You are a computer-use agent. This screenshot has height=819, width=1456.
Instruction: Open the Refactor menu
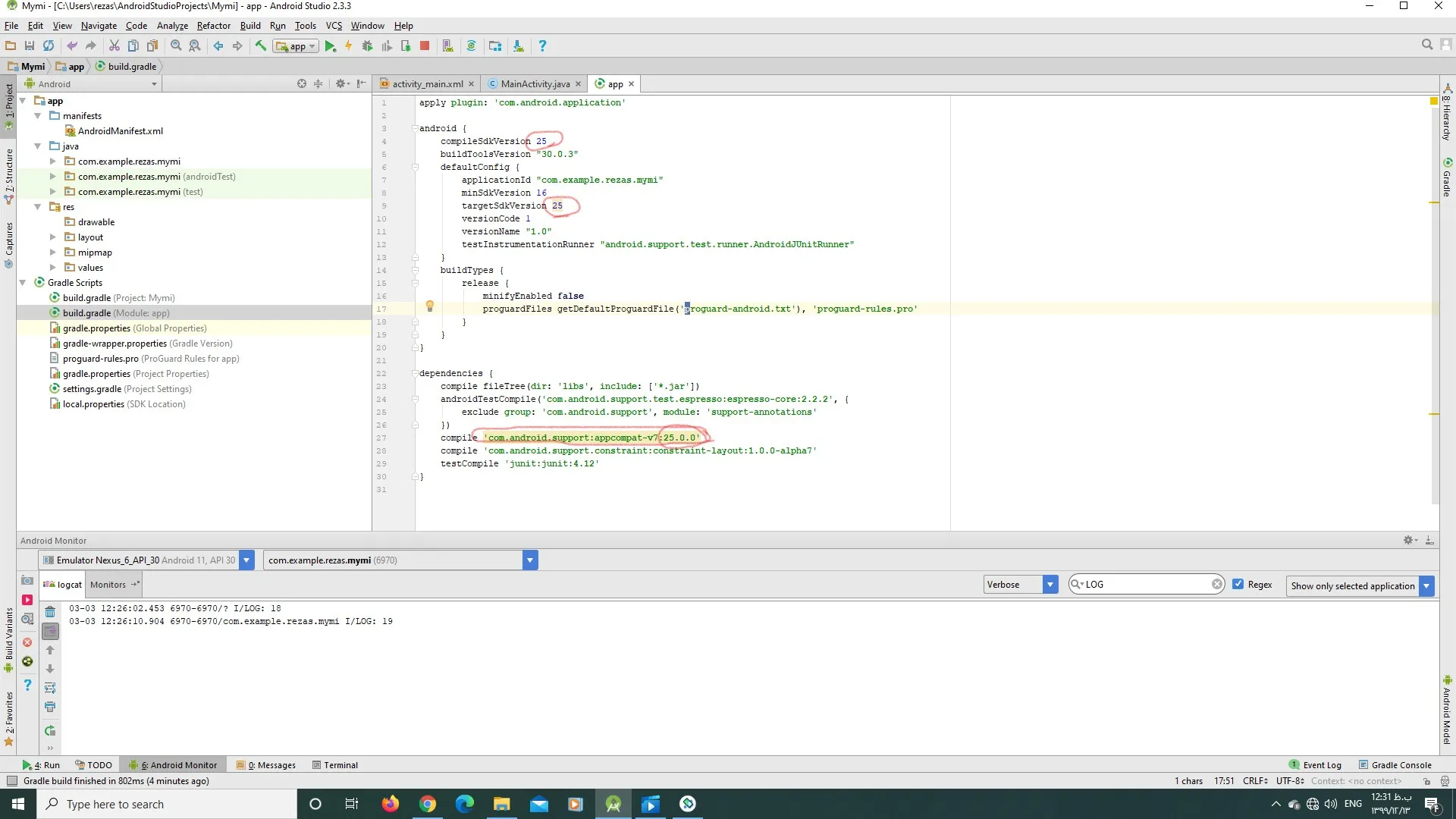213,26
